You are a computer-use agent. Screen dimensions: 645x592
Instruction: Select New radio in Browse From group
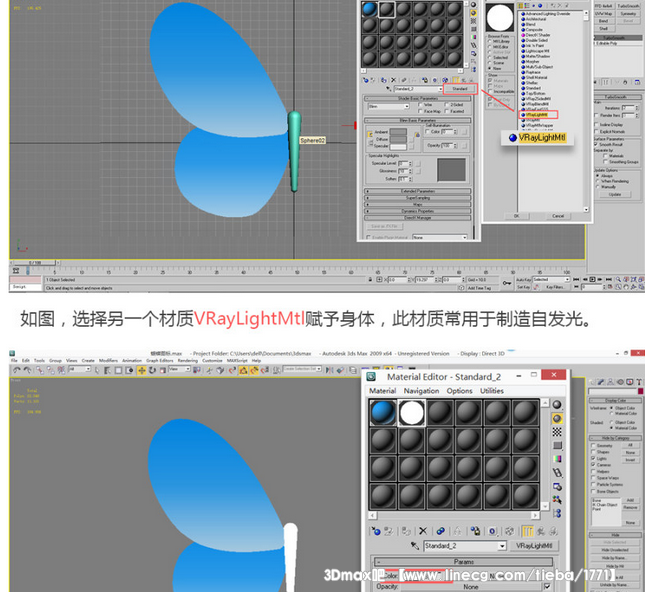[490, 68]
